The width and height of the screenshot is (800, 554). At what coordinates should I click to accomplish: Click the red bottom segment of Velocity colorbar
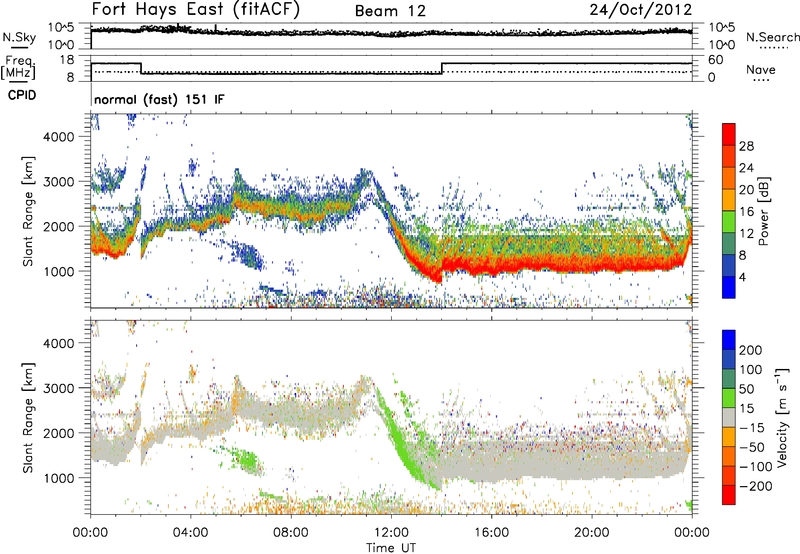pos(729,495)
